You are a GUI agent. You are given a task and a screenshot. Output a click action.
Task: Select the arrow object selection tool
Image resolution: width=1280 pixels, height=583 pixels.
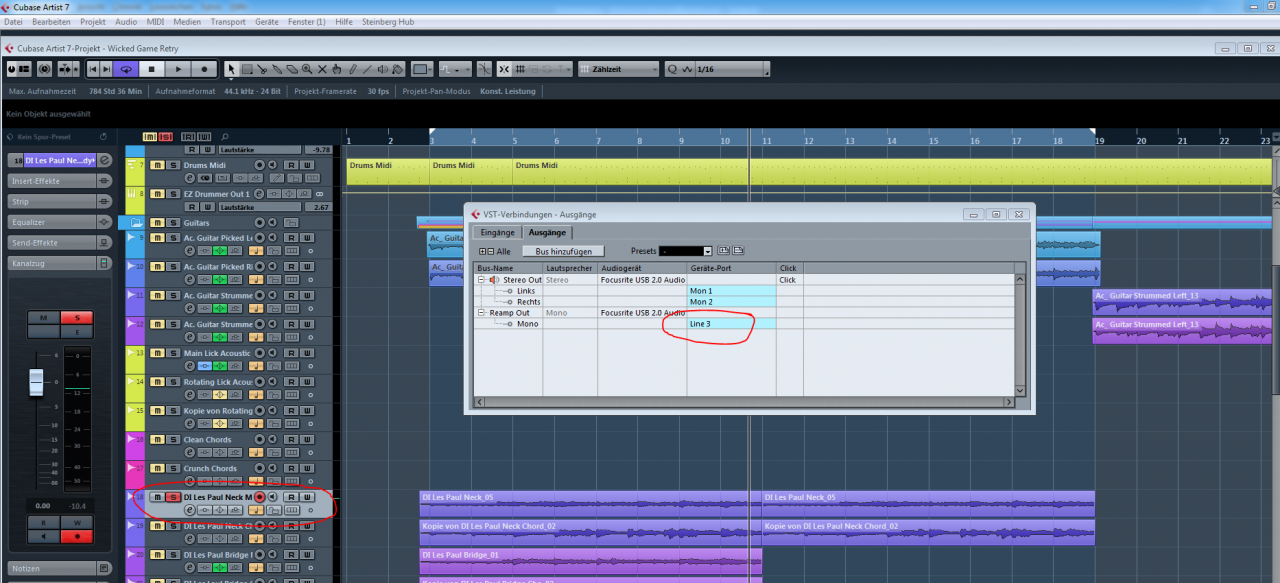(x=231, y=70)
